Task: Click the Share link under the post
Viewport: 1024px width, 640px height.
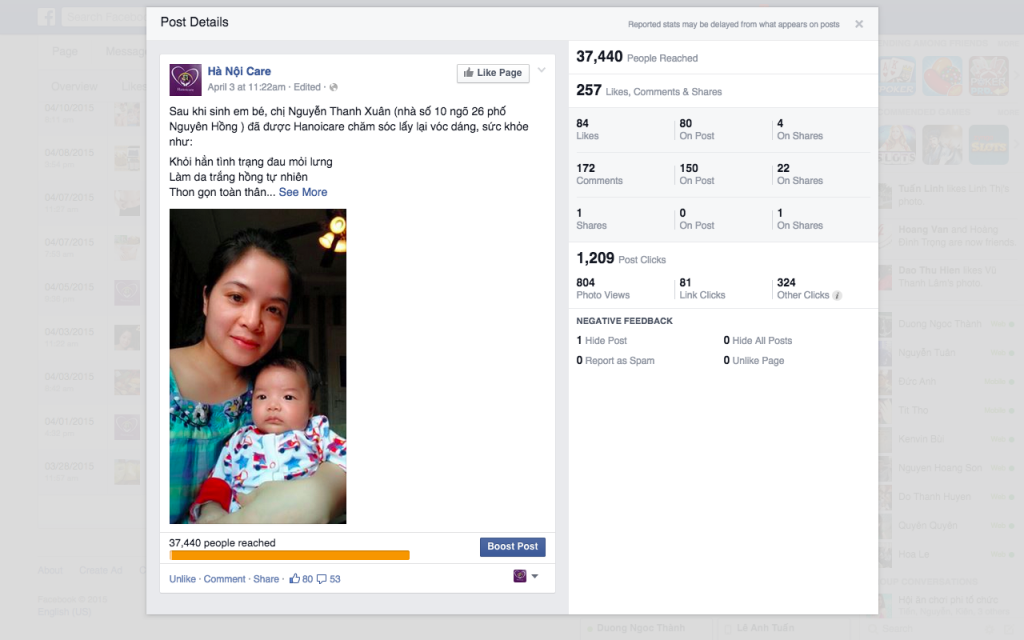Action: [266, 579]
